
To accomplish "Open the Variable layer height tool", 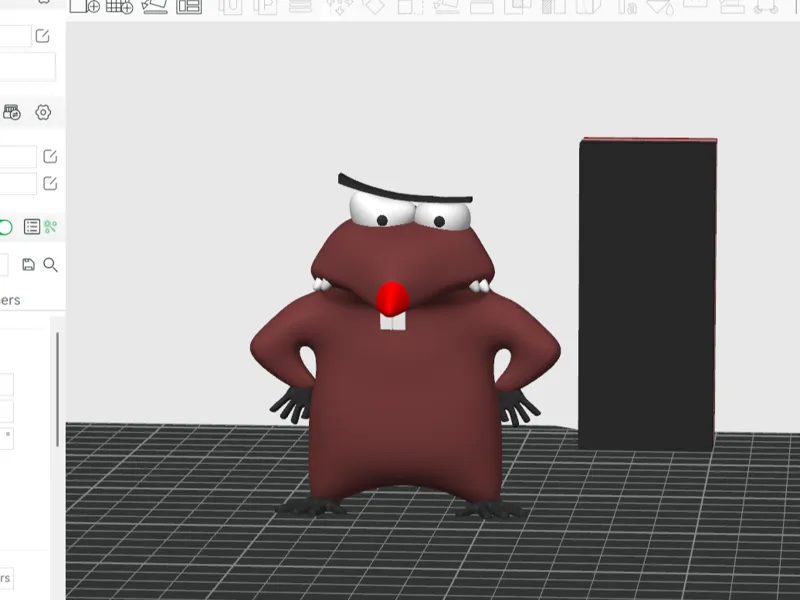I will coord(300,6).
